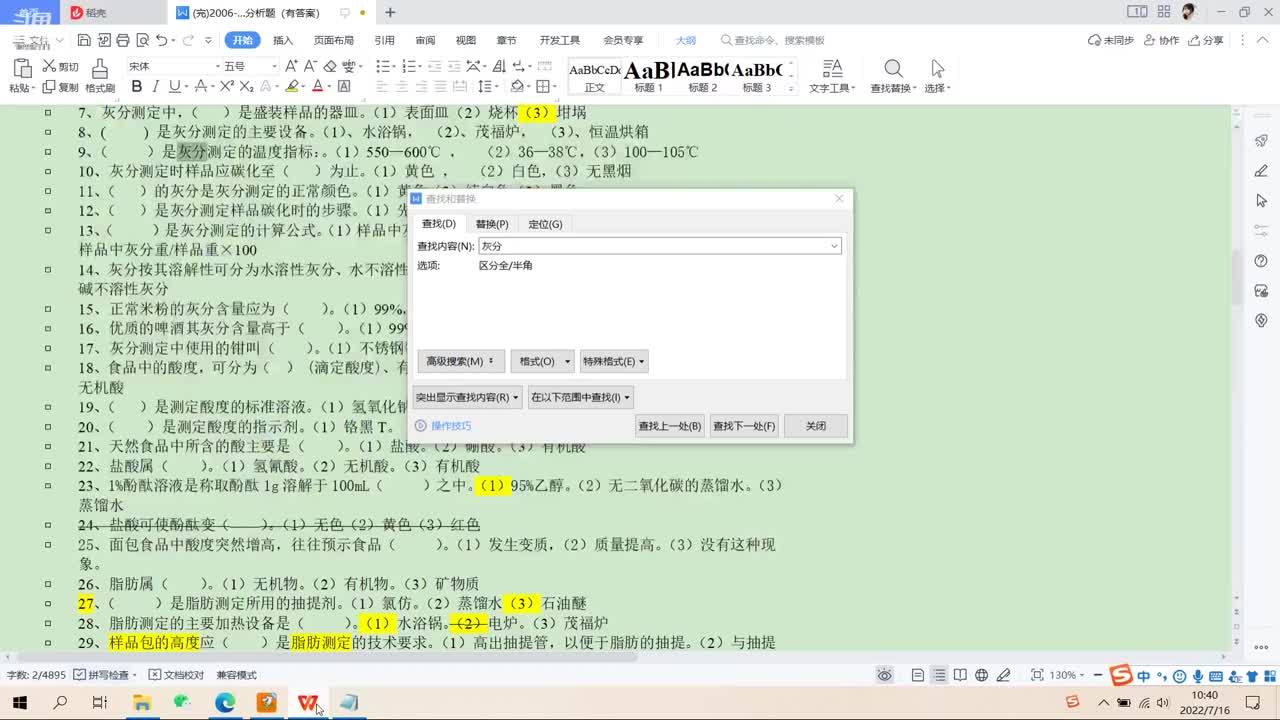This screenshot has width=1280, height=720.
Task: Click the print icon in quick access bar
Action: click(x=121, y=41)
